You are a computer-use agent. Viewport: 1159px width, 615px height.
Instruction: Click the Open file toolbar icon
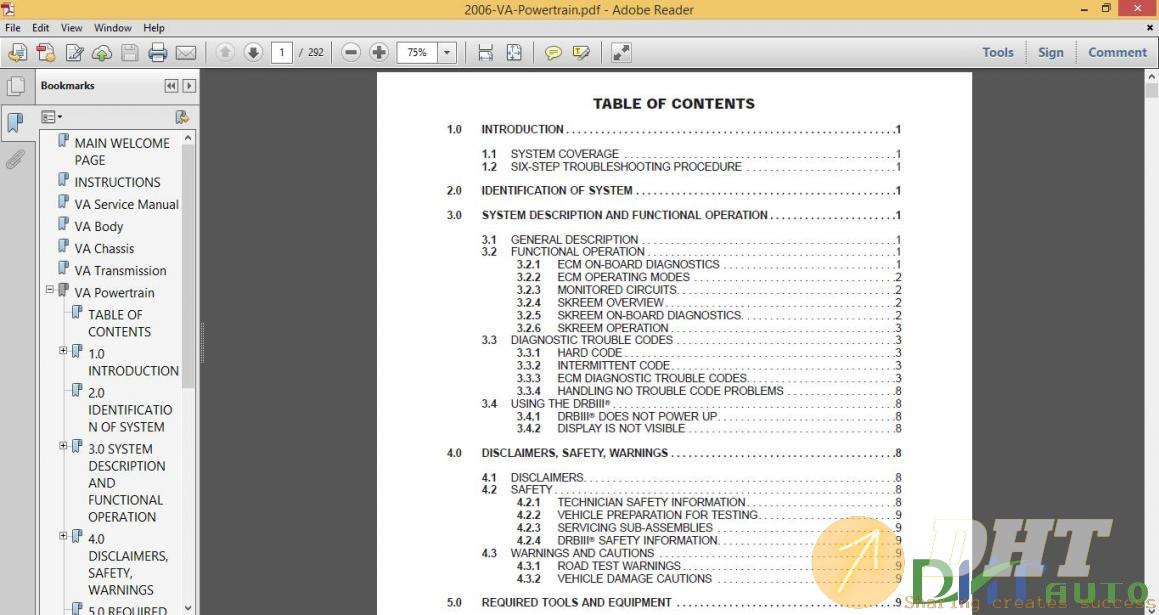pos(18,52)
